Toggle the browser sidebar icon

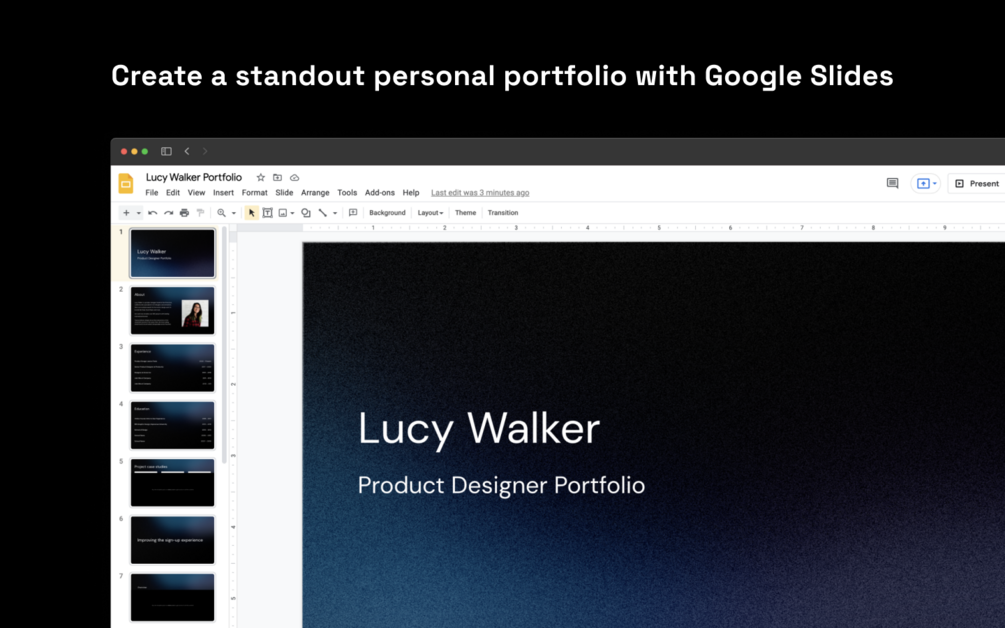pyautogui.click(x=167, y=151)
